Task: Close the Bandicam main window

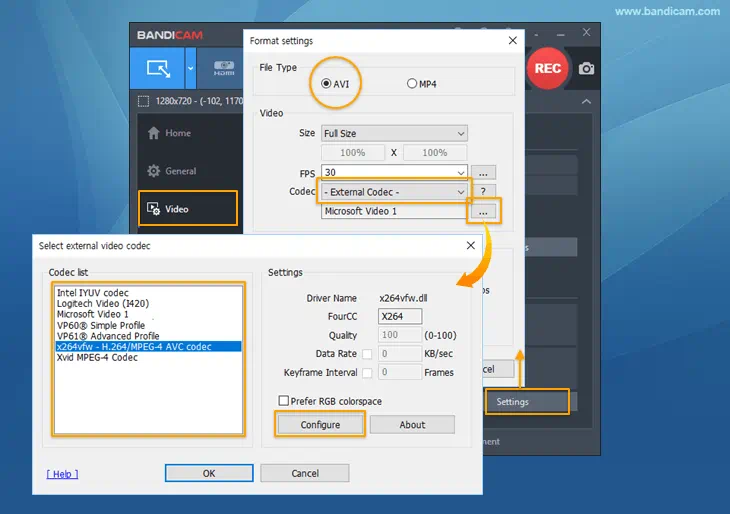Action: 586,32
